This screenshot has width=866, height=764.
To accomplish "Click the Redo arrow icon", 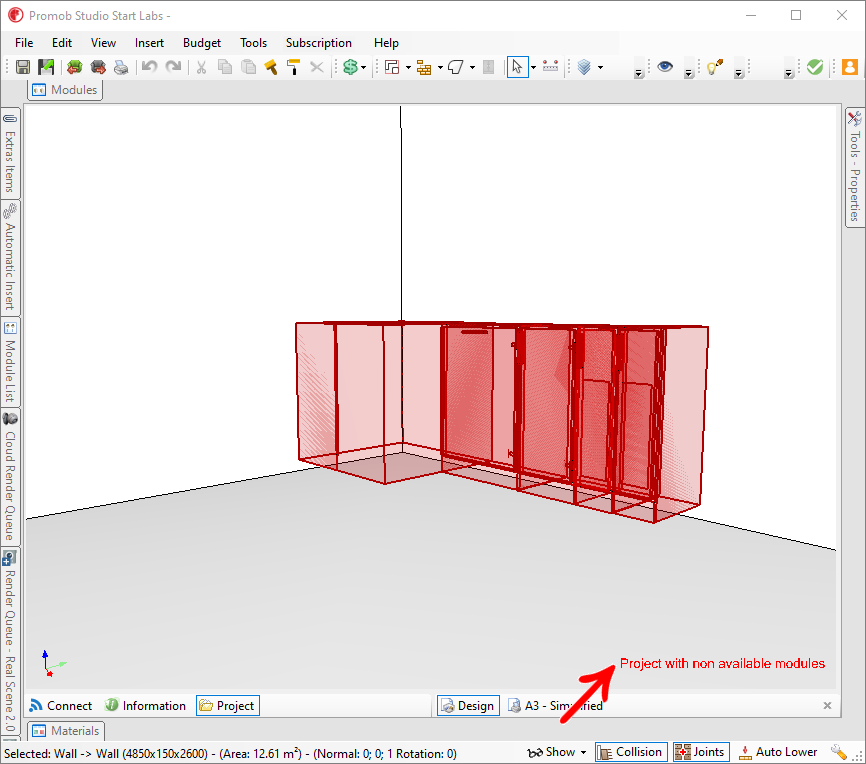I will click(x=173, y=67).
